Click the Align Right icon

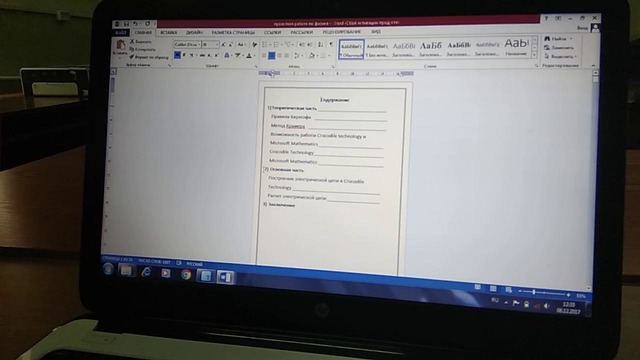pos(279,55)
